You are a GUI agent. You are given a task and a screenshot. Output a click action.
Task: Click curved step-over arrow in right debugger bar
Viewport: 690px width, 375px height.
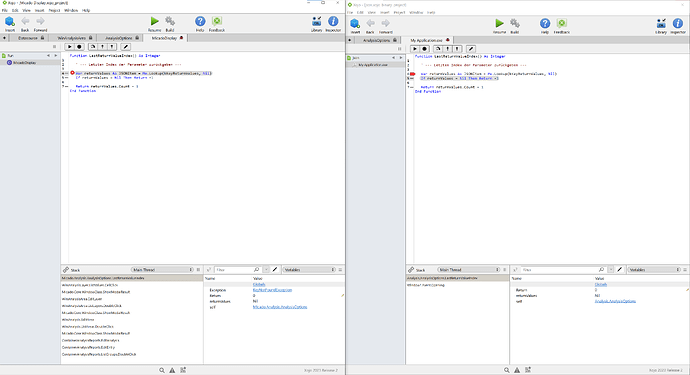[437, 49]
